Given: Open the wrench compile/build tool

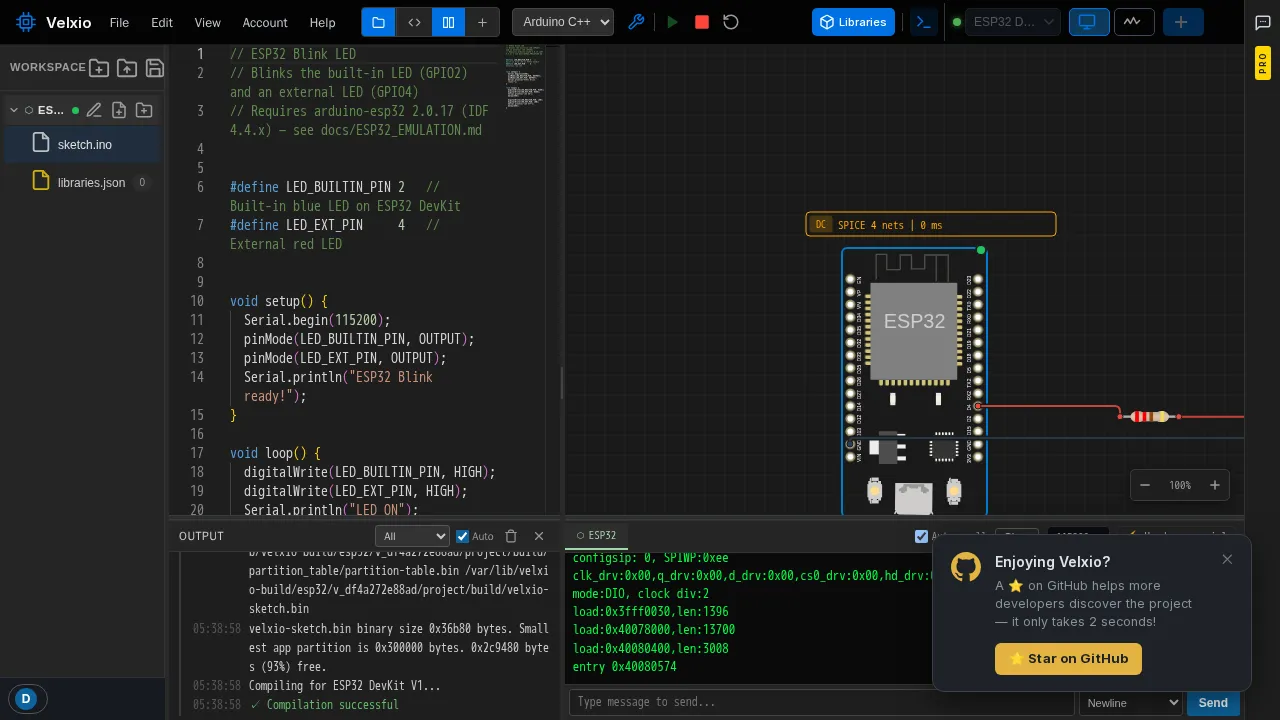Looking at the screenshot, I should pyautogui.click(x=636, y=22).
